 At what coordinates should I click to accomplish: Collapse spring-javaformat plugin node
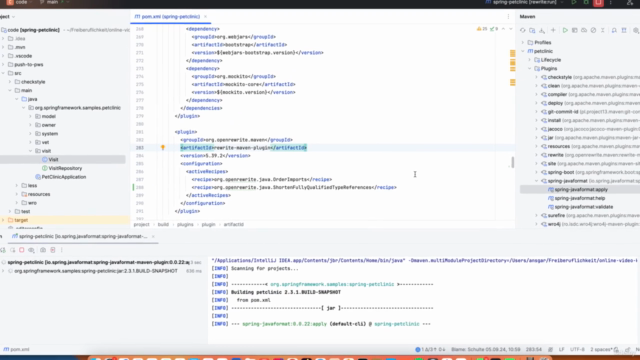[x=537, y=181]
